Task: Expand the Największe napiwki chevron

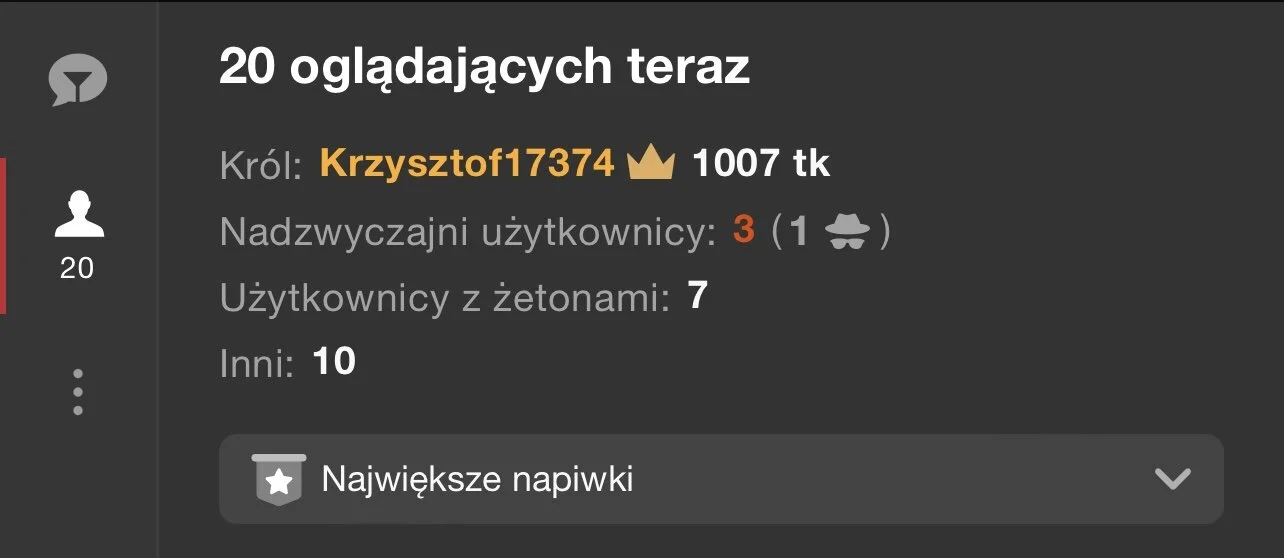Action: click(1172, 479)
